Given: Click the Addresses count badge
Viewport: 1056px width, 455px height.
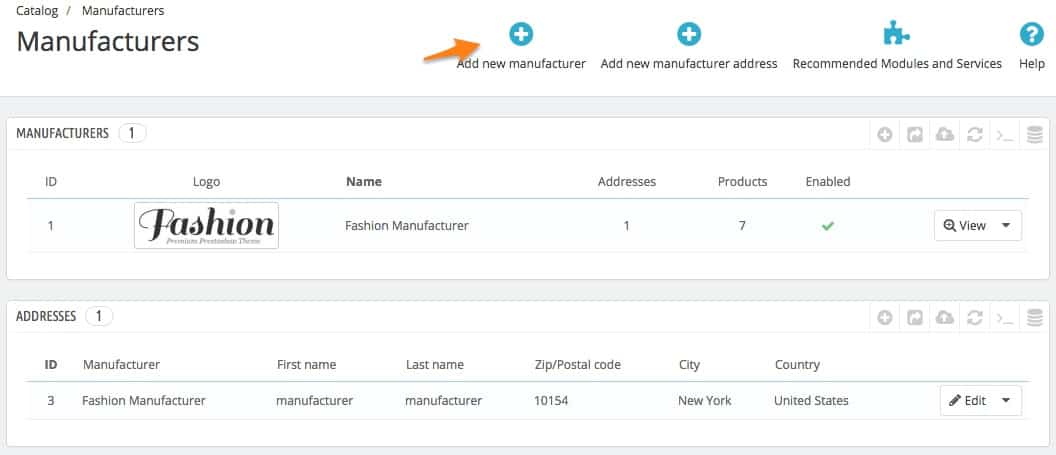Looking at the screenshot, I should (x=99, y=316).
